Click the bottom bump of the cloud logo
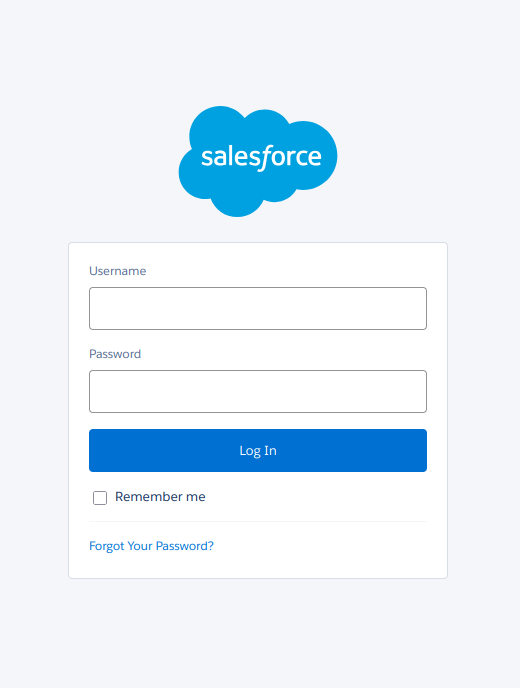520x688 pixels. pyautogui.click(x=237, y=204)
